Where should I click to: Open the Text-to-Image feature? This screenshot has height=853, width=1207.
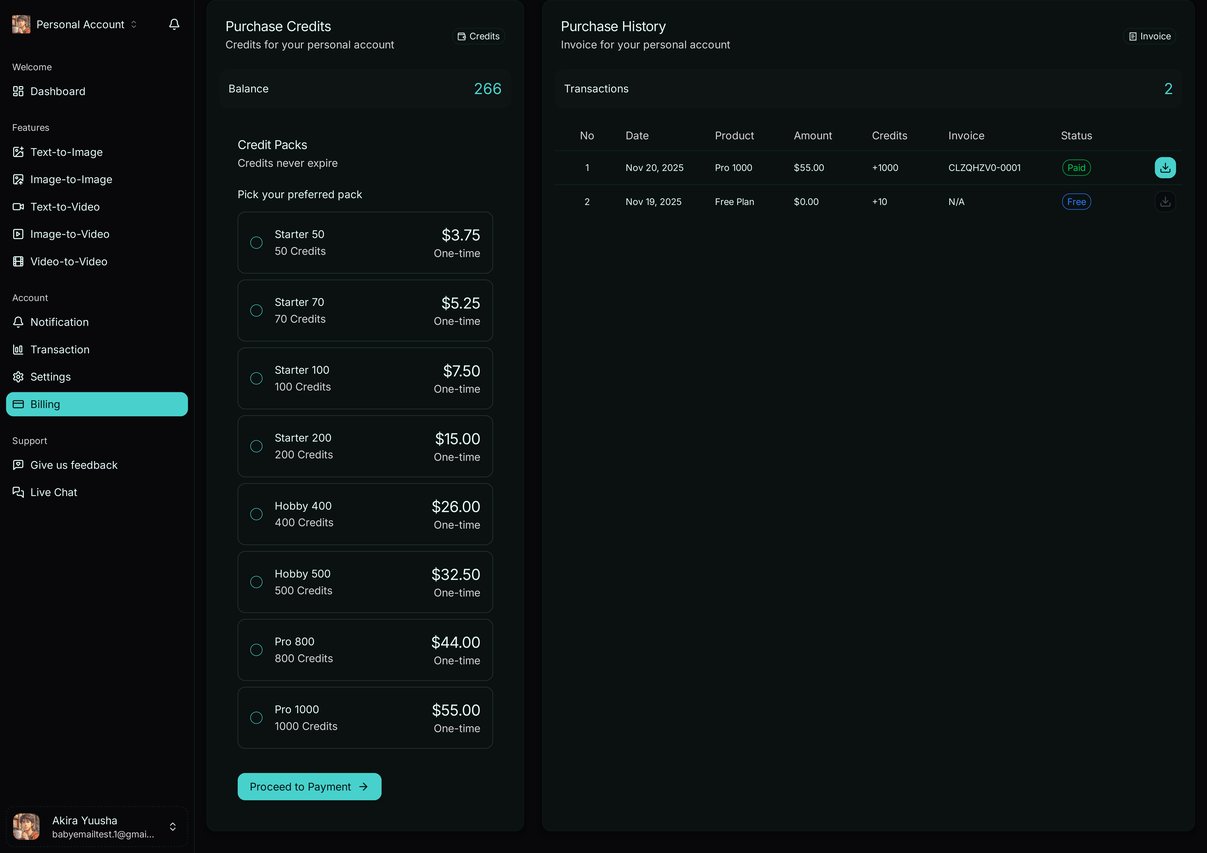64,151
